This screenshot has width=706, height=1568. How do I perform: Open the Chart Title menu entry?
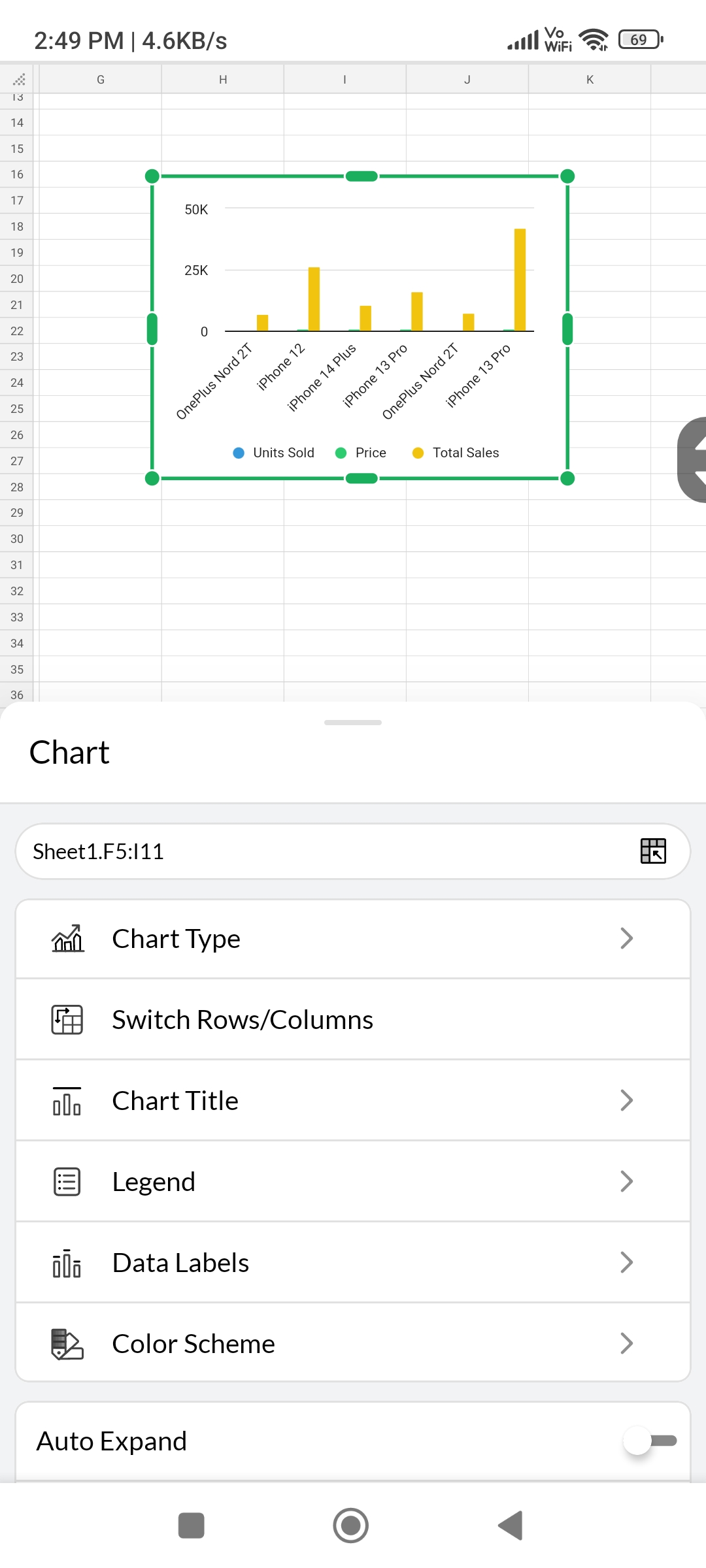click(x=353, y=1100)
